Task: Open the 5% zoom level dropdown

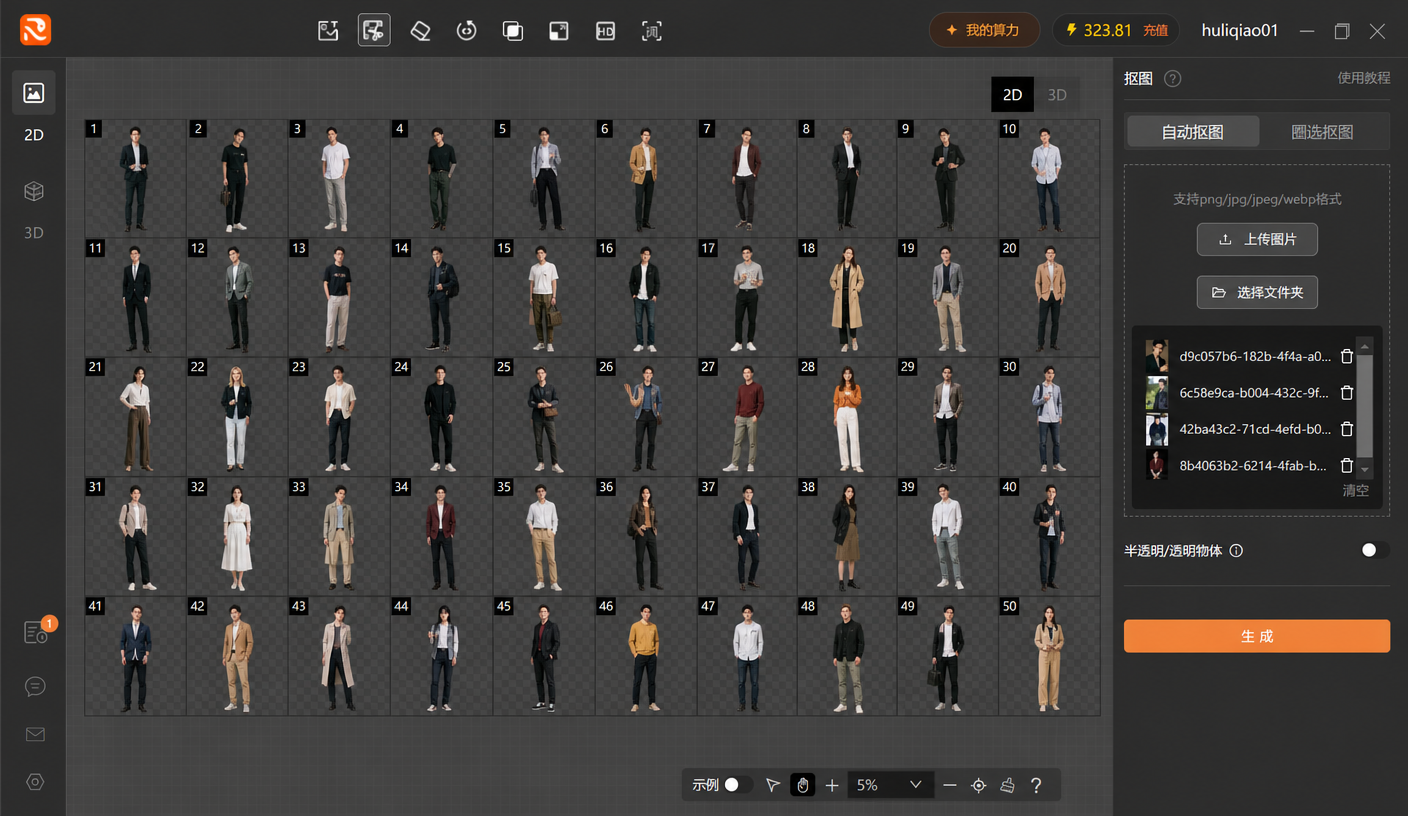Action: (x=890, y=785)
